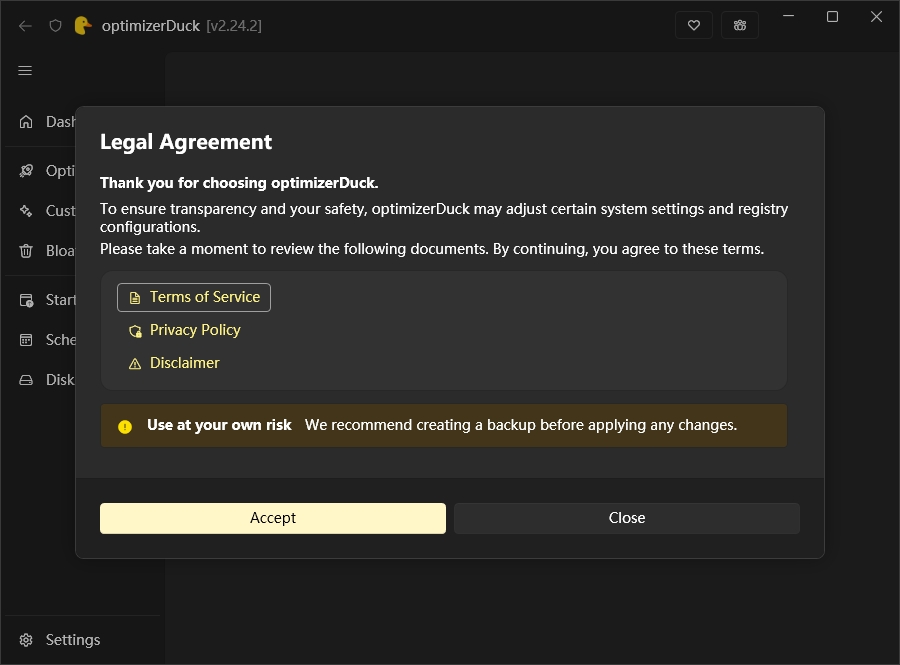Click the yellow exclamation risk warning icon
This screenshot has height=665, width=900.
(125, 426)
